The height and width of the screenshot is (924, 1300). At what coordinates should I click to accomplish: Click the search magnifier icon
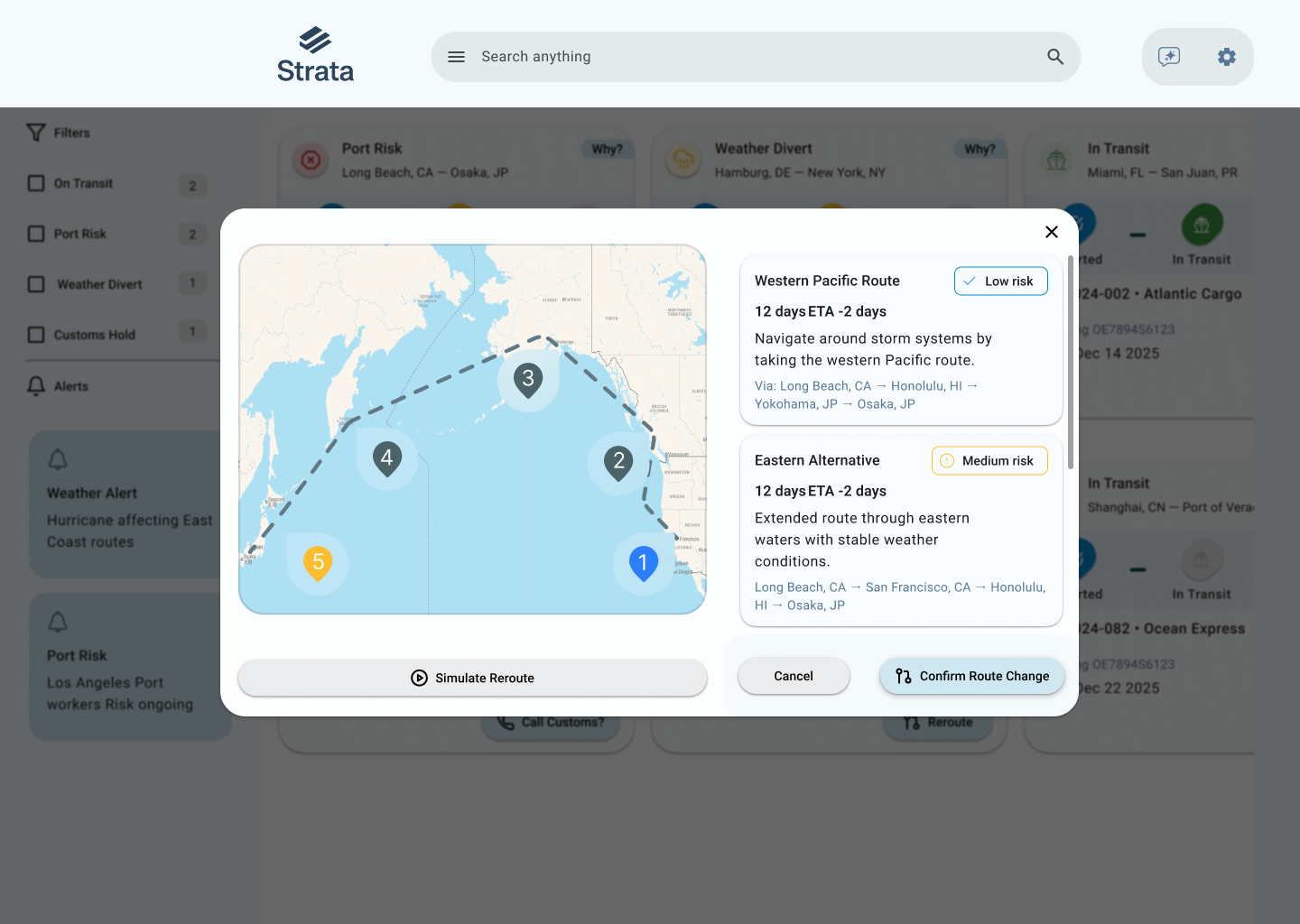pos(1055,57)
